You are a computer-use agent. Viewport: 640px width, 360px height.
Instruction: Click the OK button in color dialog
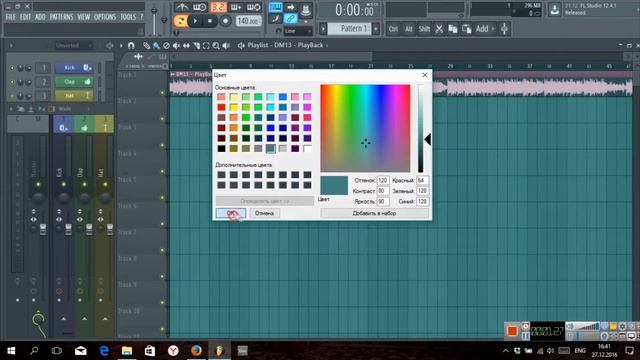[x=231, y=213]
